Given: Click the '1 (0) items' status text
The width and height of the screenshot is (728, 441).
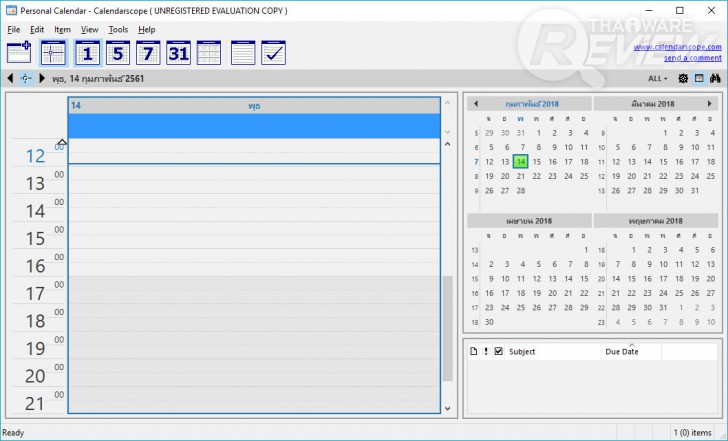Looking at the screenshot, I should click(693, 433).
